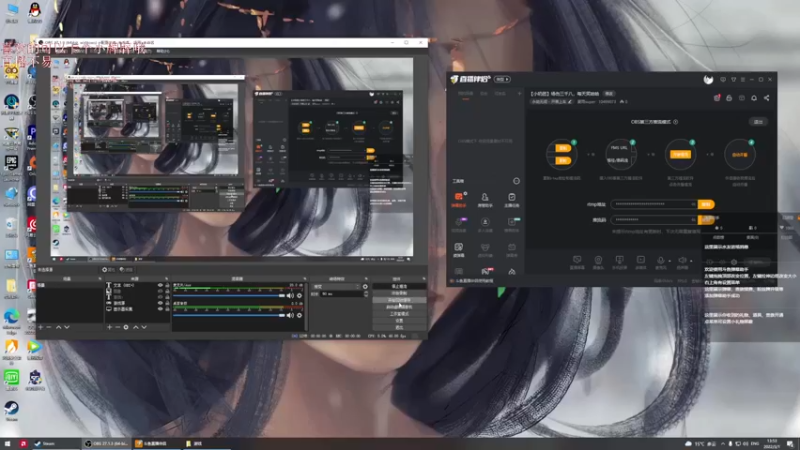
Task: Click share icon in live companion header
Action: tap(766, 98)
